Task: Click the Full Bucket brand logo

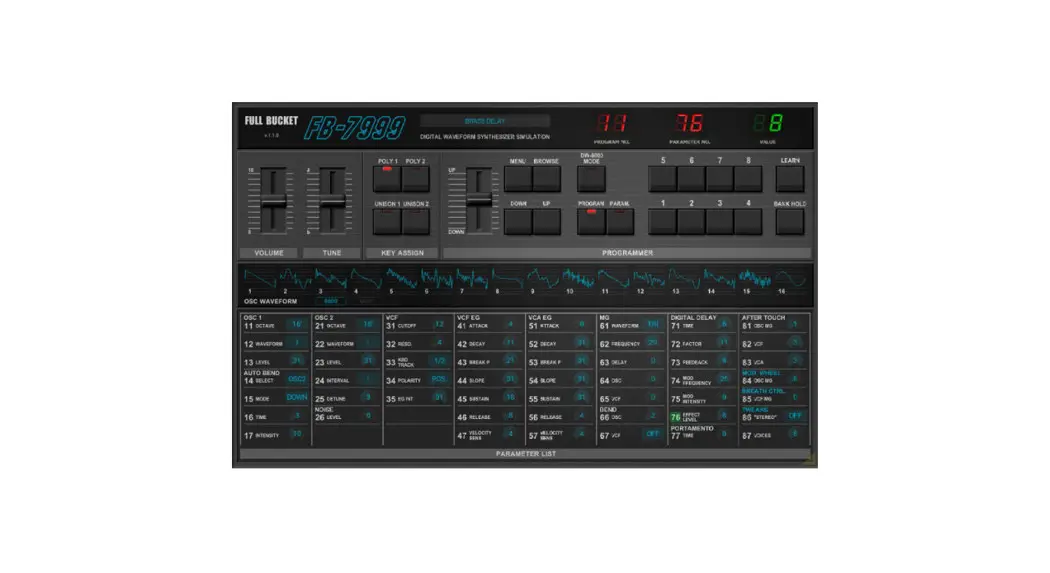Action: coord(271,121)
